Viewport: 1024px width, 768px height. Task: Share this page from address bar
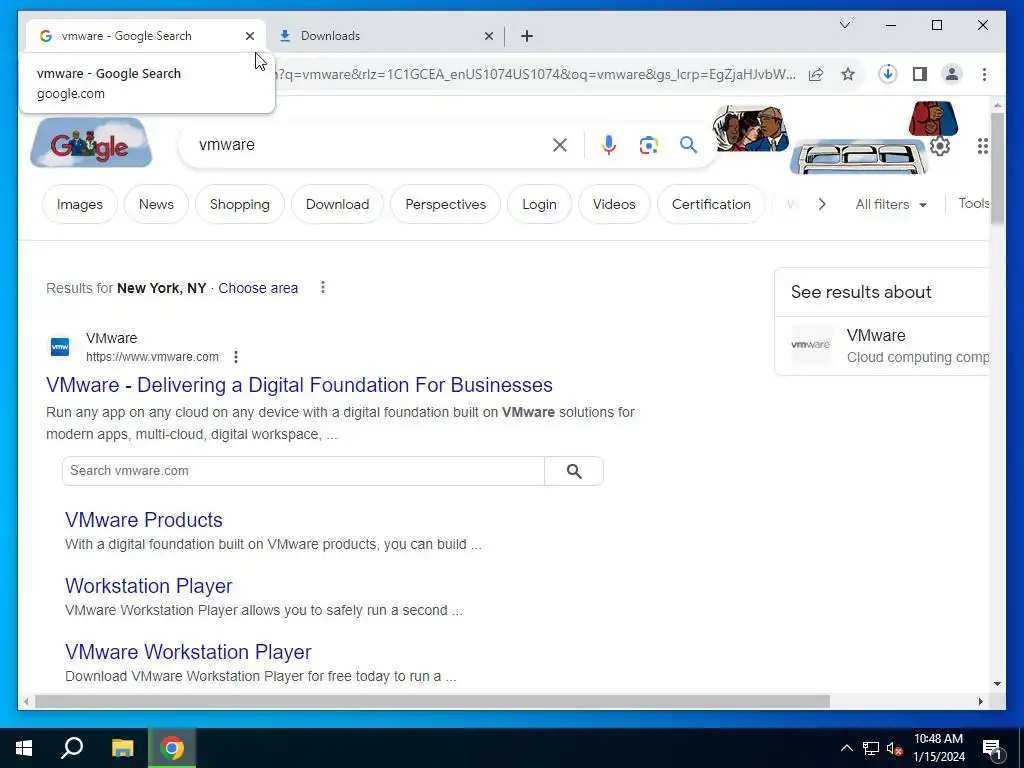(x=816, y=74)
